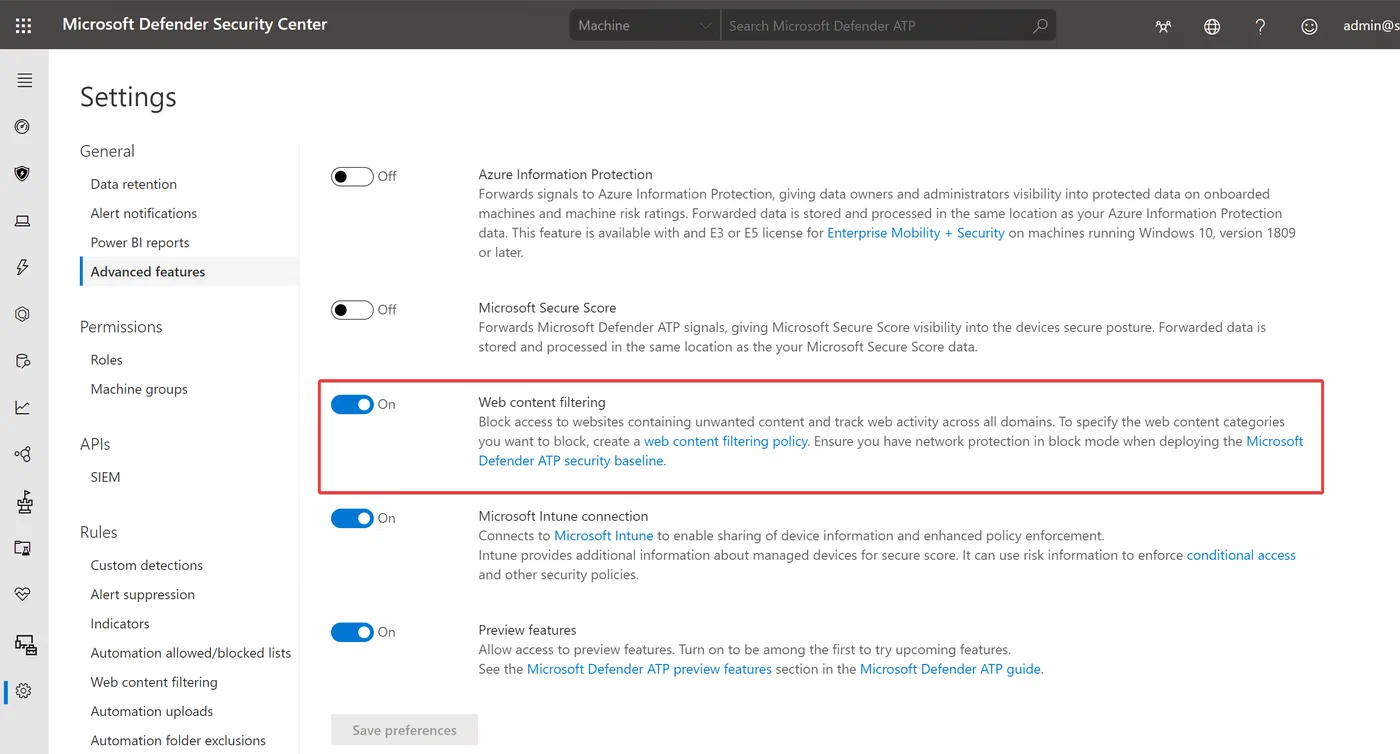Open the web content filtering policy link

click(x=726, y=441)
